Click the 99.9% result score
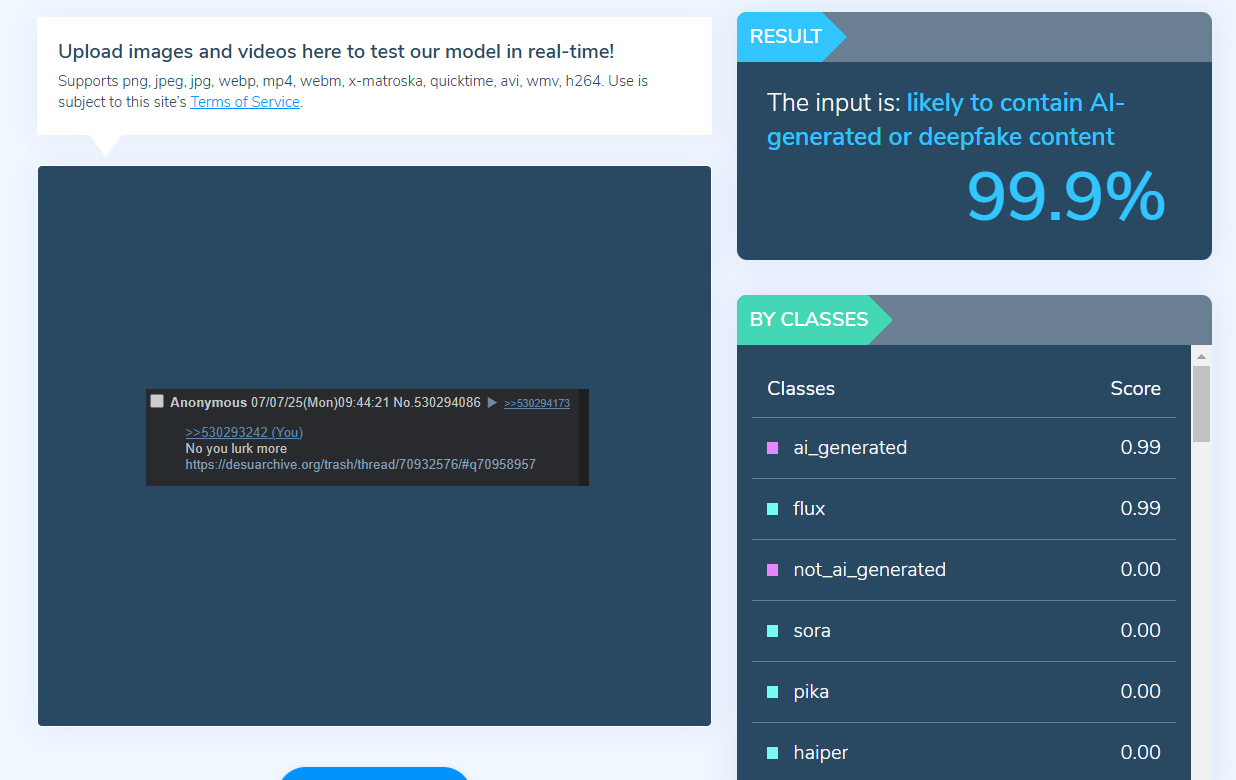The image size is (1236, 780). tap(1066, 196)
